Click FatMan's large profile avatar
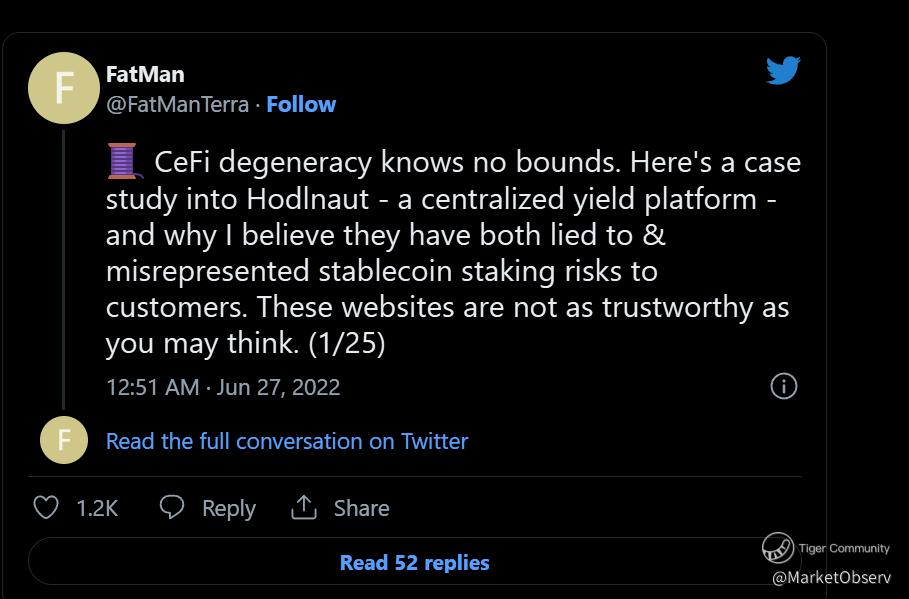Screen dimensions: 909x599 tap(64, 88)
